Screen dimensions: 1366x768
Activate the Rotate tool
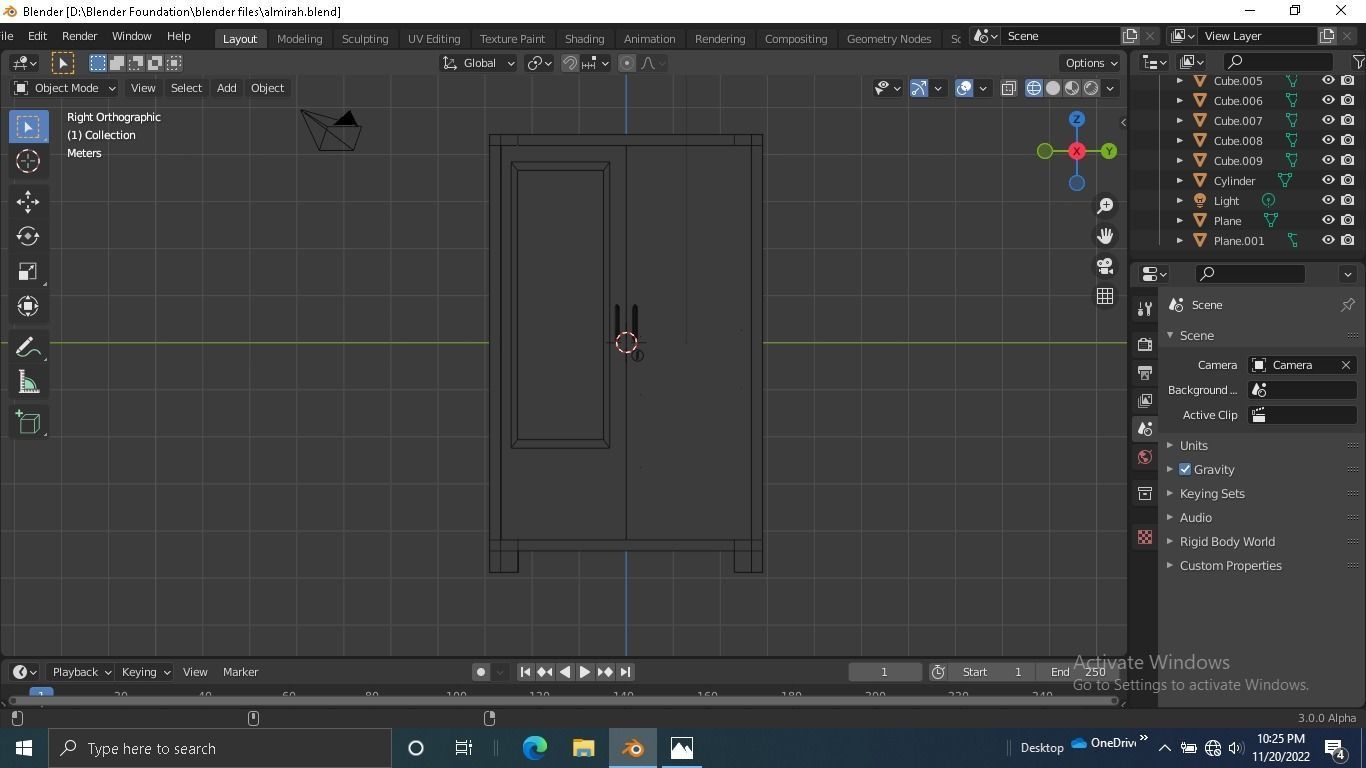click(x=28, y=236)
